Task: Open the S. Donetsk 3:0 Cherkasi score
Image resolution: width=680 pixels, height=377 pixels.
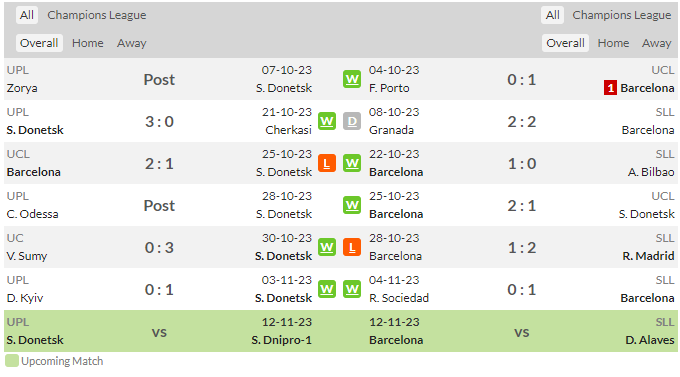Action: click(x=159, y=121)
